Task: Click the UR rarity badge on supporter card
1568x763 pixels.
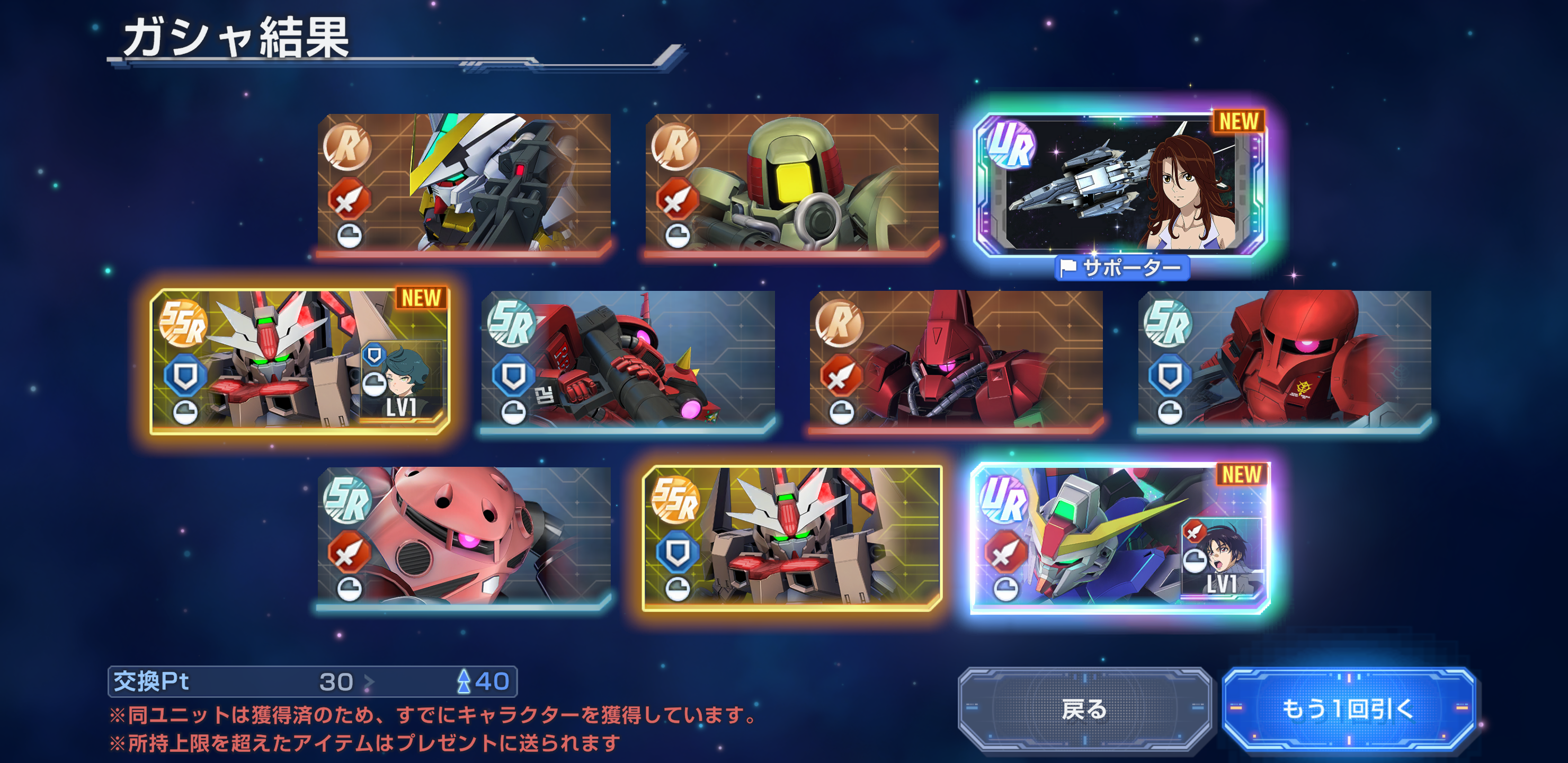Action: tap(1010, 144)
